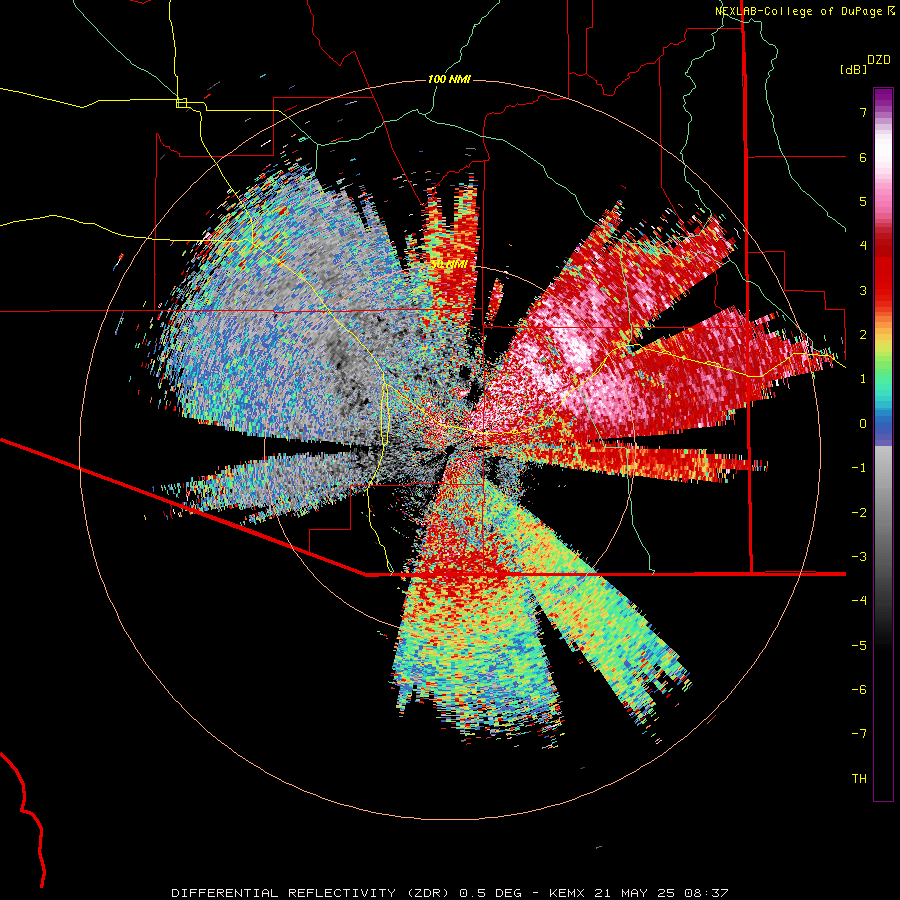Click the NEXLAB-College of DuPage watermark text
The image size is (900, 900).
click(805, 11)
